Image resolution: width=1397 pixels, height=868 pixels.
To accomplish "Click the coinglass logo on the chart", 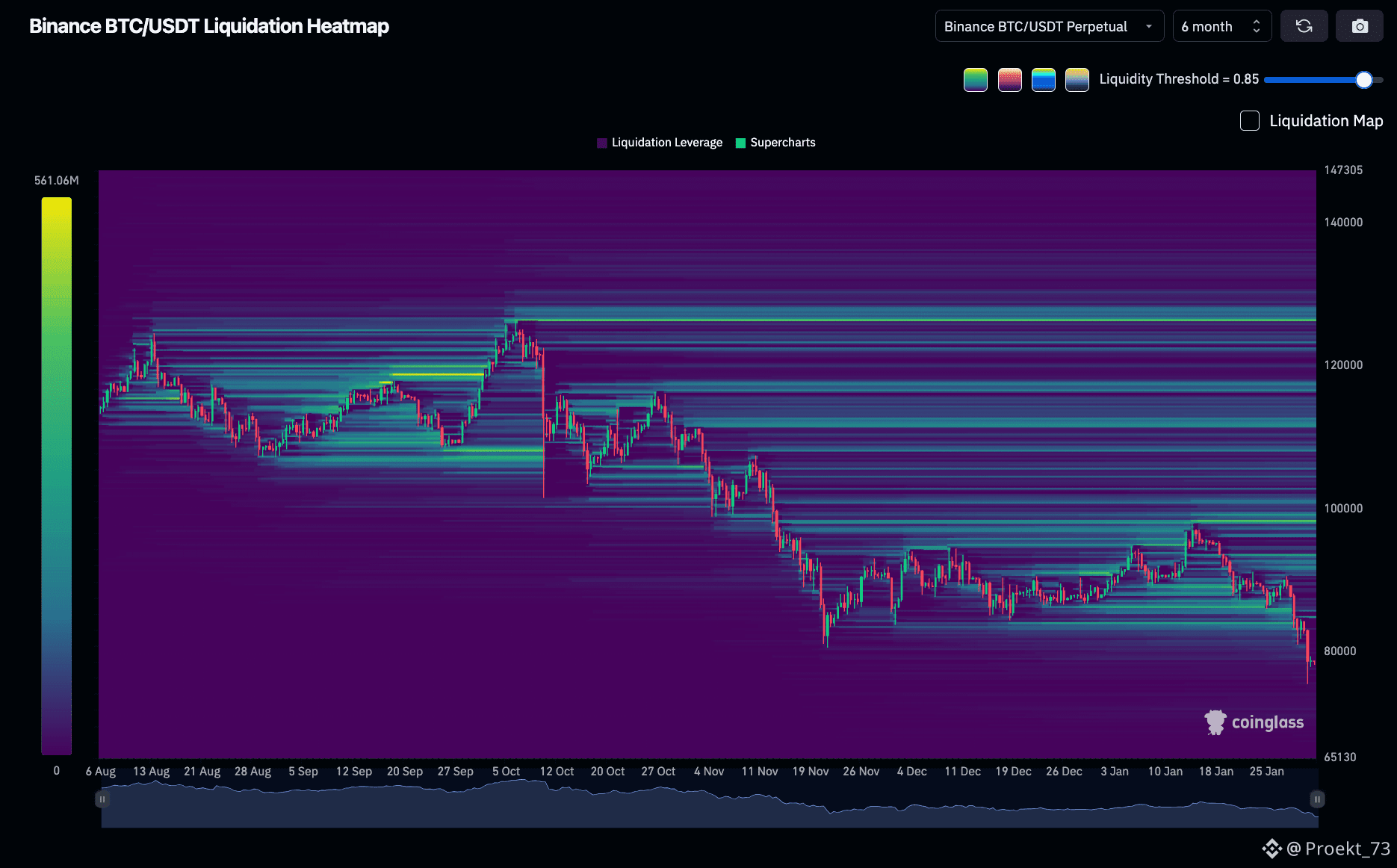I will (1254, 722).
